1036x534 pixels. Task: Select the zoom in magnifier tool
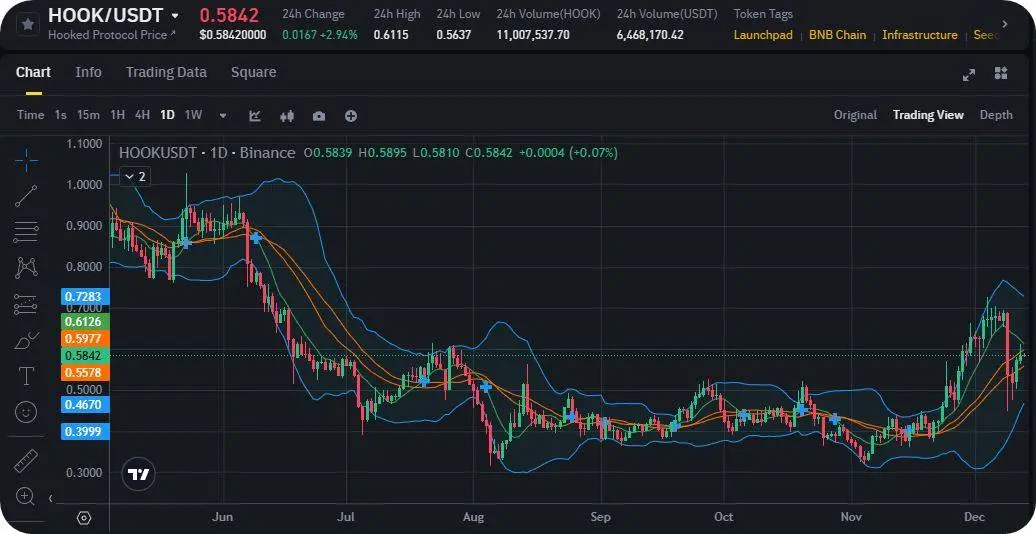pyautogui.click(x=25, y=496)
